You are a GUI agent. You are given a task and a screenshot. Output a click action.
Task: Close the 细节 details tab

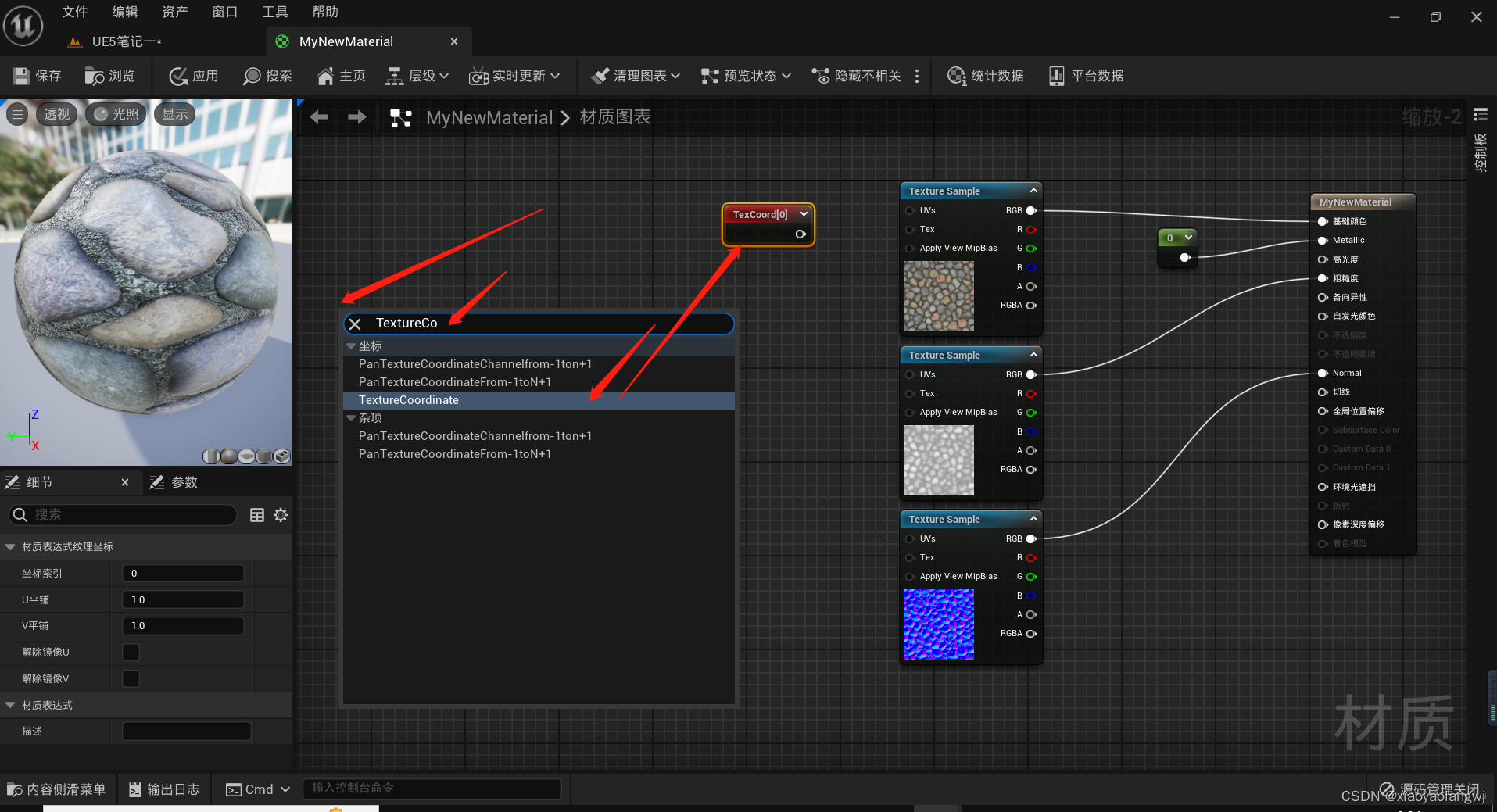point(125,482)
